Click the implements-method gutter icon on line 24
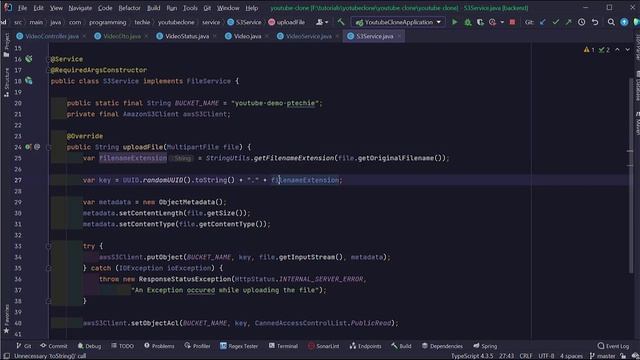 (28, 147)
